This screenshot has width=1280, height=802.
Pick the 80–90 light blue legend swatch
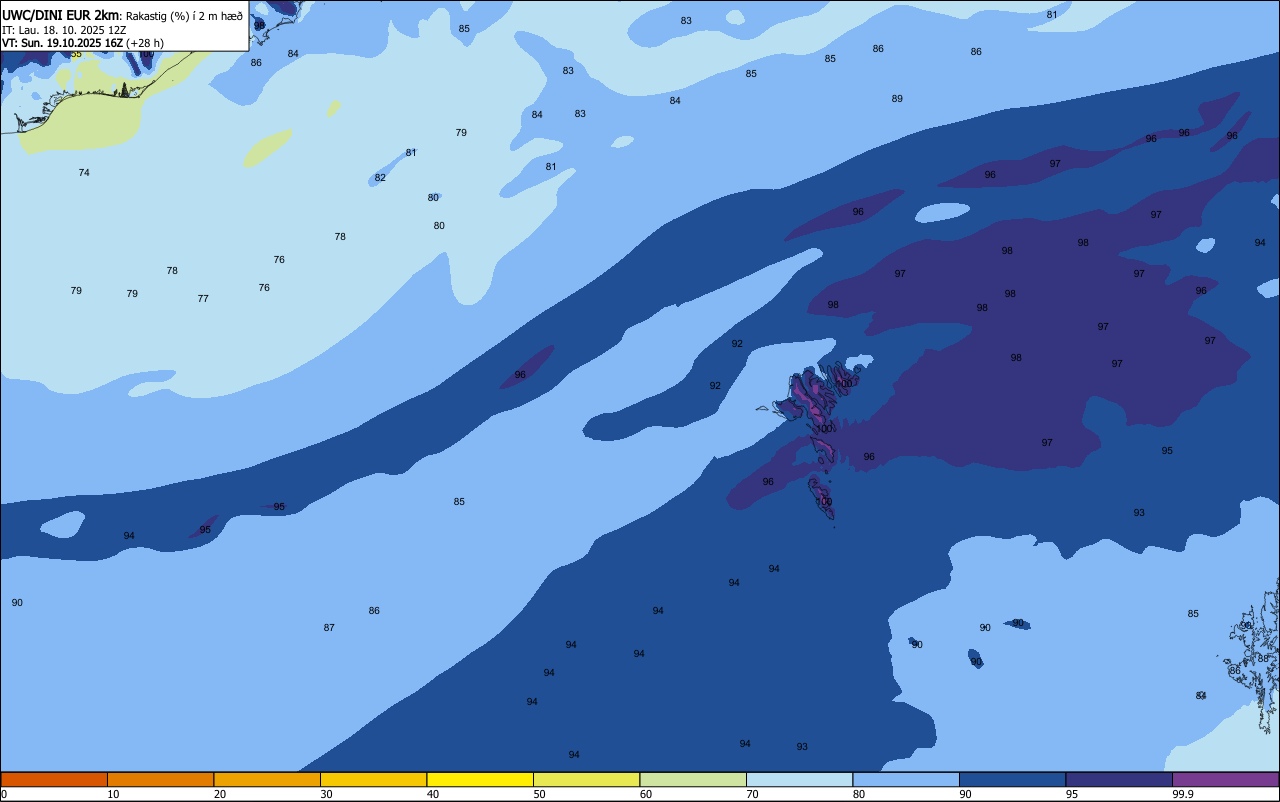pos(906,779)
